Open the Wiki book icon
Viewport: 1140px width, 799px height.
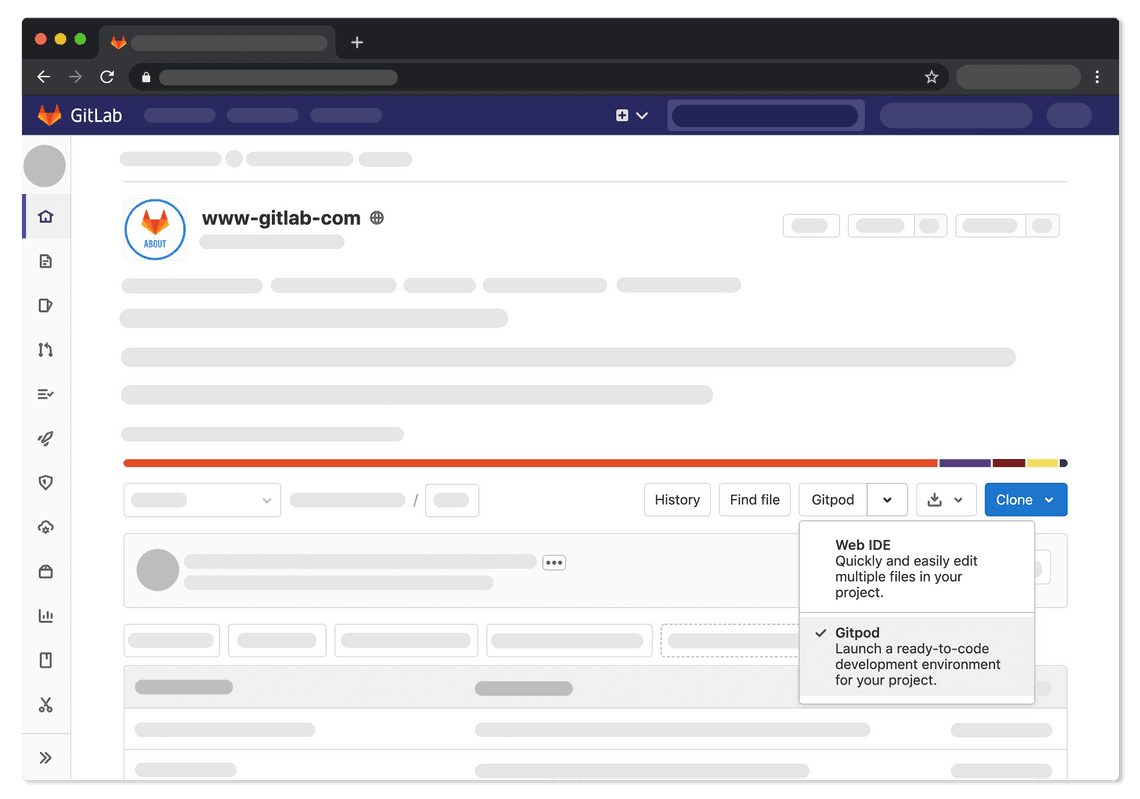click(x=45, y=659)
